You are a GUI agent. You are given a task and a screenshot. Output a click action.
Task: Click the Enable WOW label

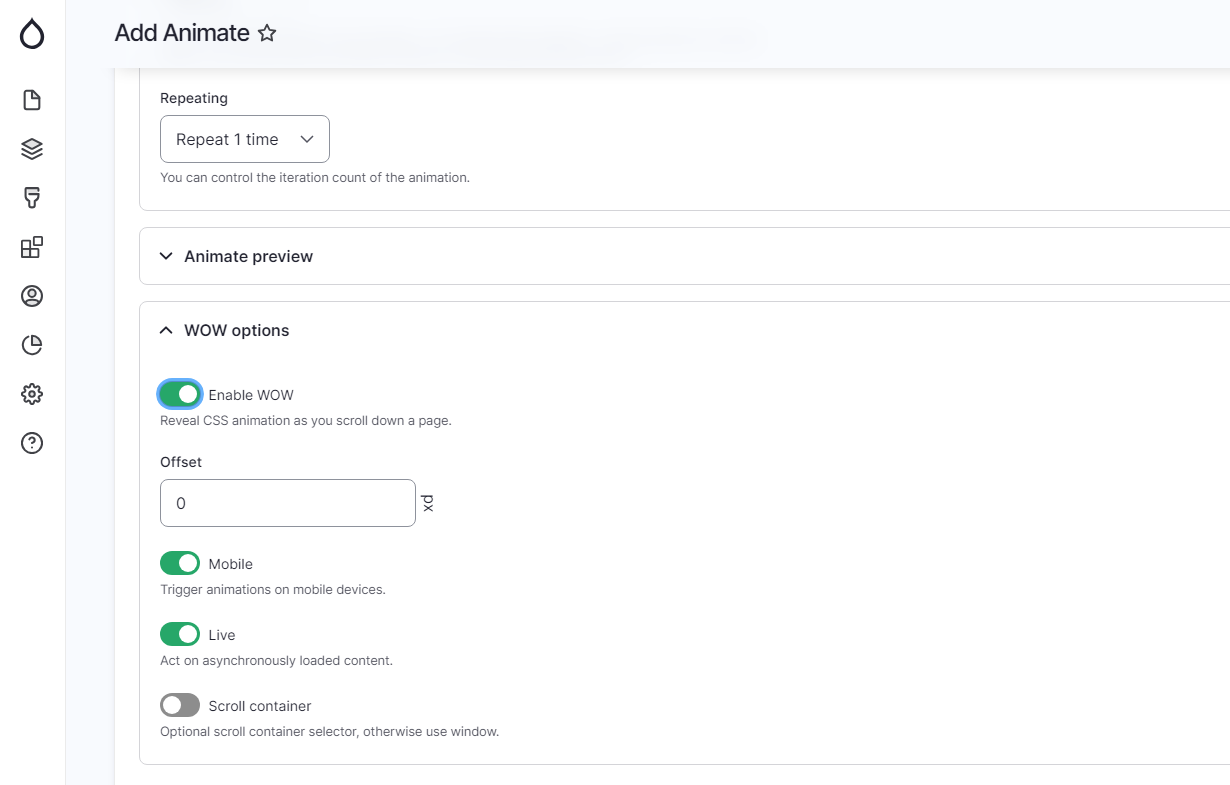[251, 395]
